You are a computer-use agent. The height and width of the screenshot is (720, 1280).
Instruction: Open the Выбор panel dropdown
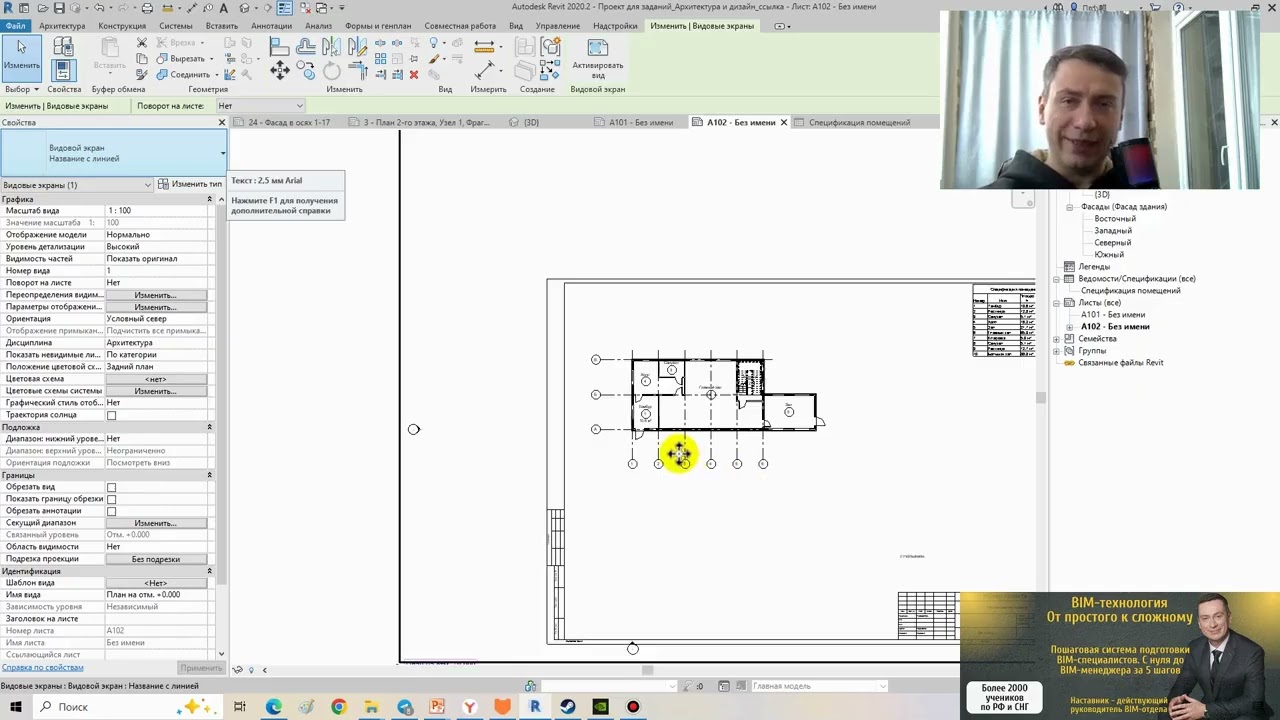(x=22, y=90)
